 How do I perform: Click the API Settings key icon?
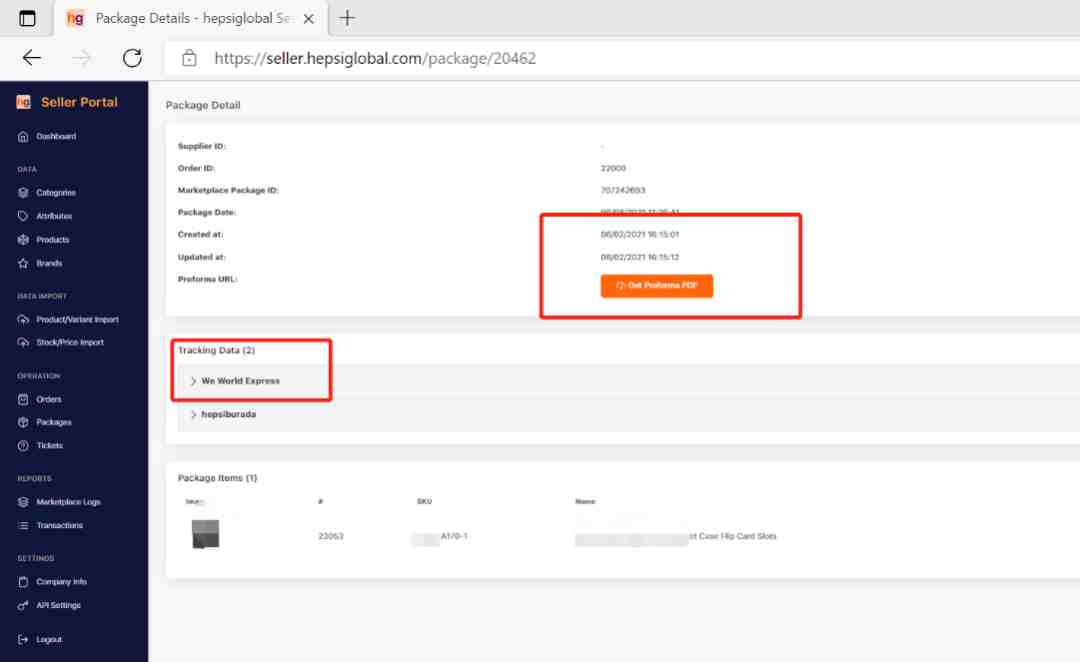[23, 605]
